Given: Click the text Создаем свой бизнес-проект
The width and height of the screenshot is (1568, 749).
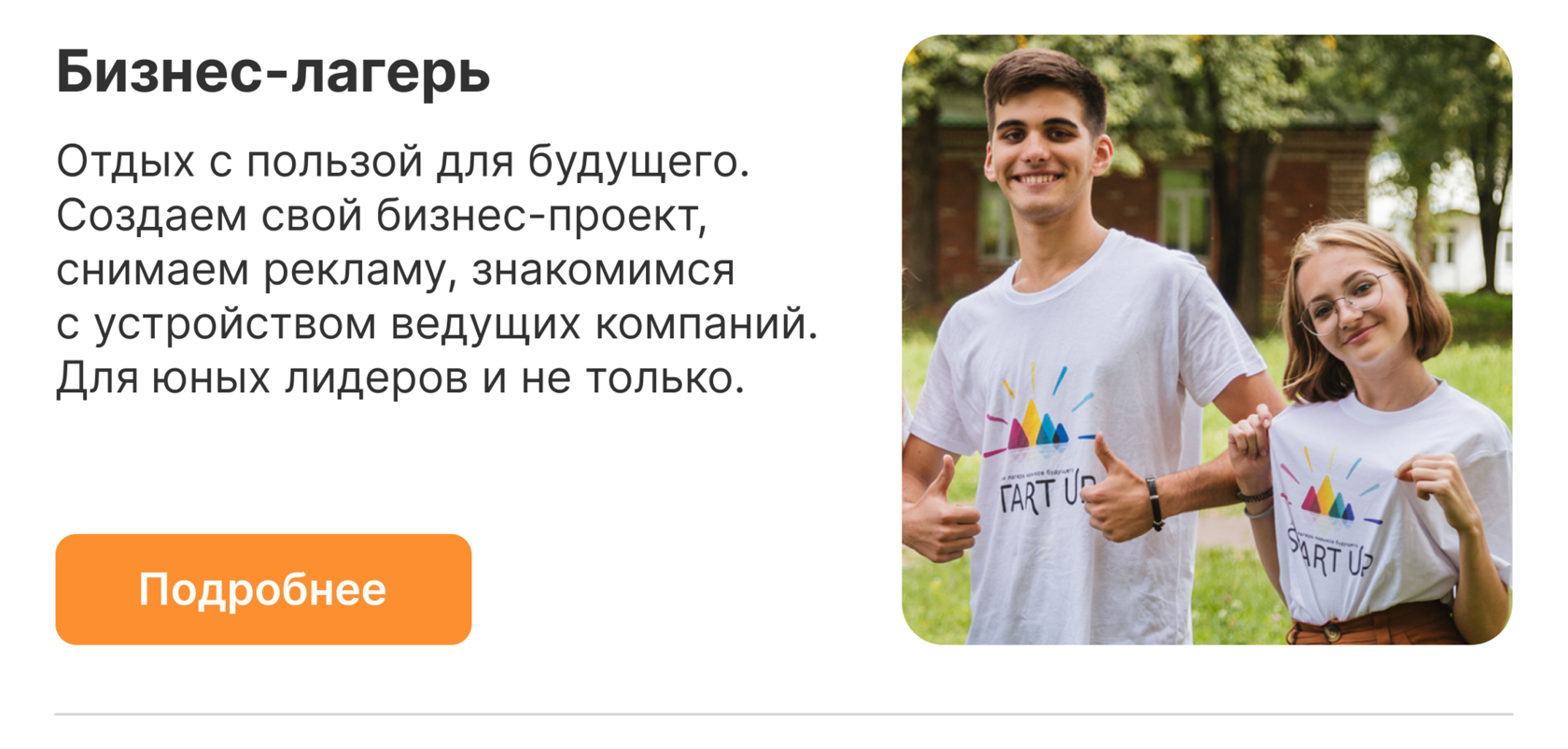Looking at the screenshot, I should click(x=382, y=216).
